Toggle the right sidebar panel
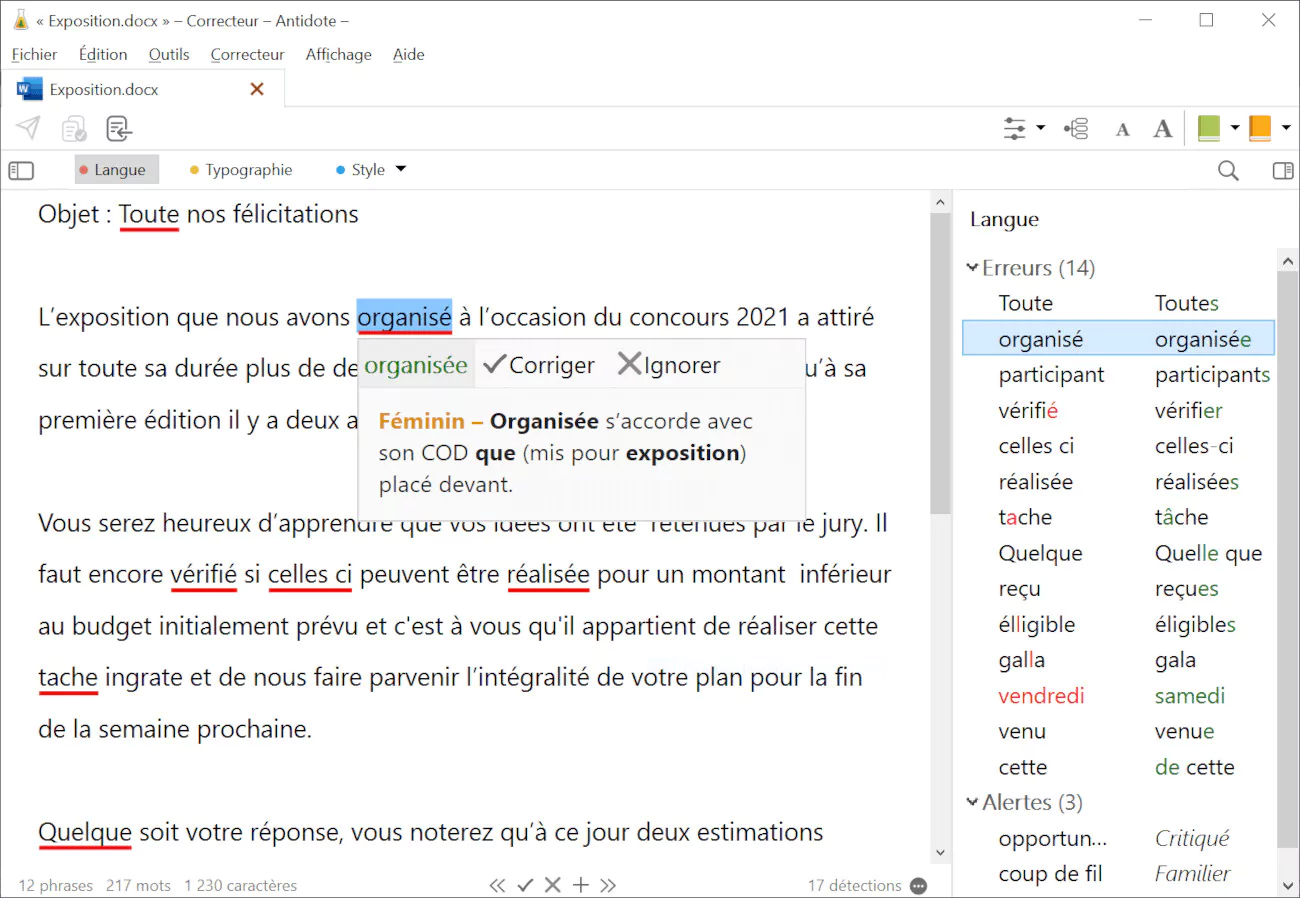This screenshot has width=1300, height=898. click(1282, 170)
